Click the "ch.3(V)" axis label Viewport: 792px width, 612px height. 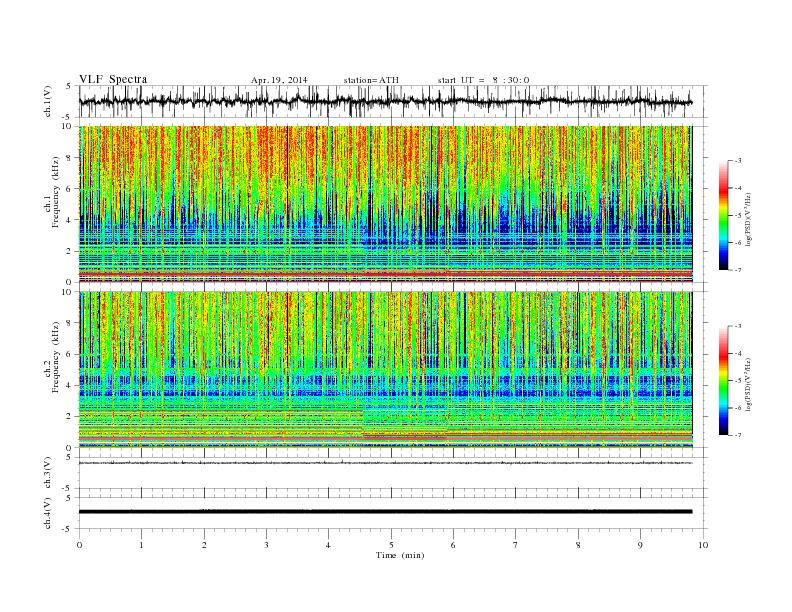coord(48,473)
